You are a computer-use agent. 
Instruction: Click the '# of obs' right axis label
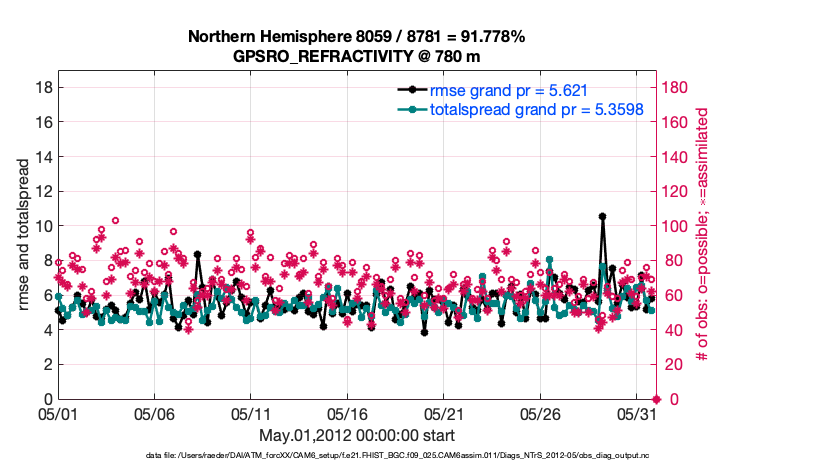pyautogui.click(x=702, y=235)
